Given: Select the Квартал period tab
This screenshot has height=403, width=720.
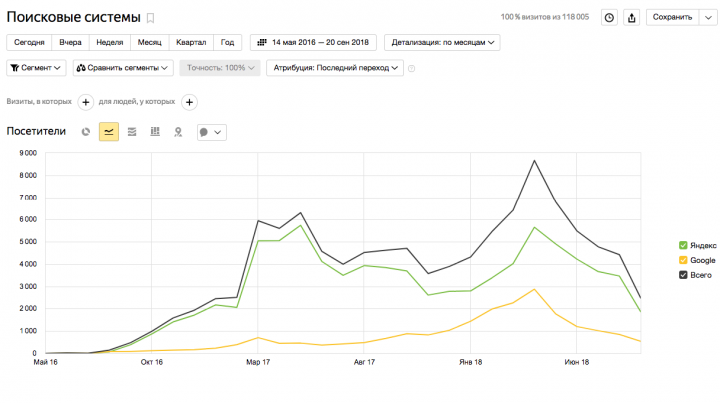Looking at the screenshot, I should pos(191,42).
